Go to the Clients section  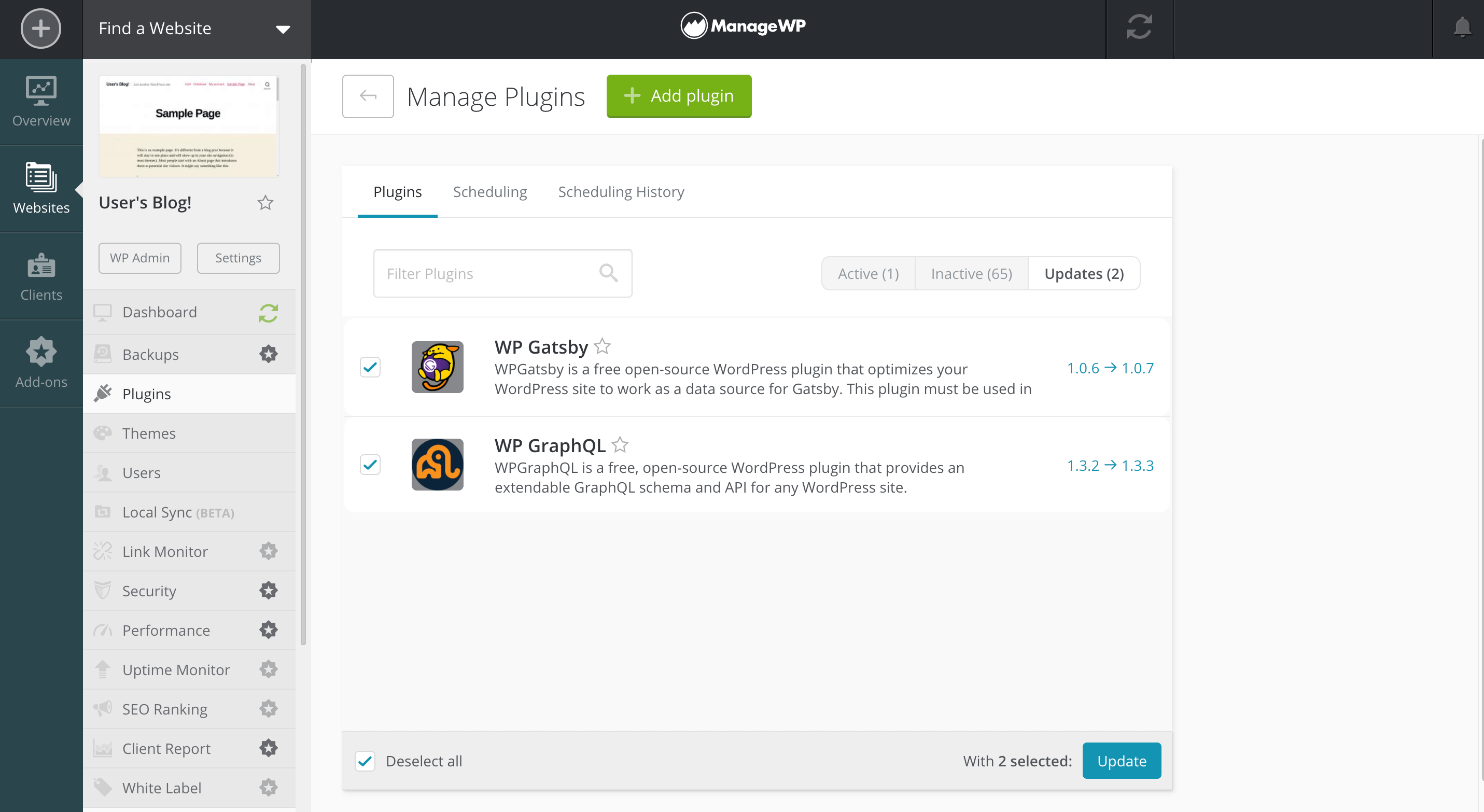click(x=41, y=277)
